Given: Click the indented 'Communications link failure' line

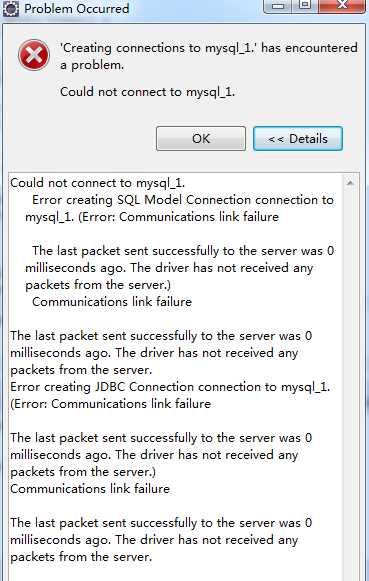Looking at the screenshot, I should [112, 302].
